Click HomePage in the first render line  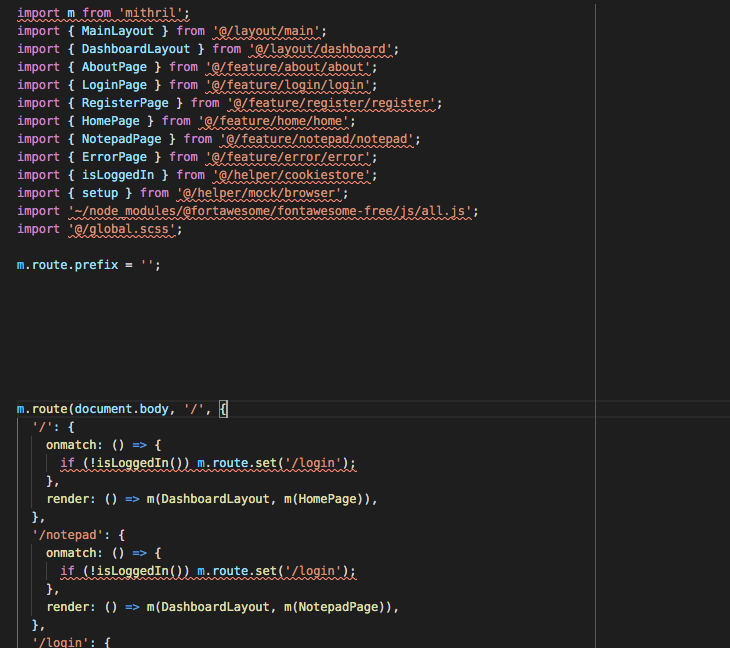tap(327, 499)
